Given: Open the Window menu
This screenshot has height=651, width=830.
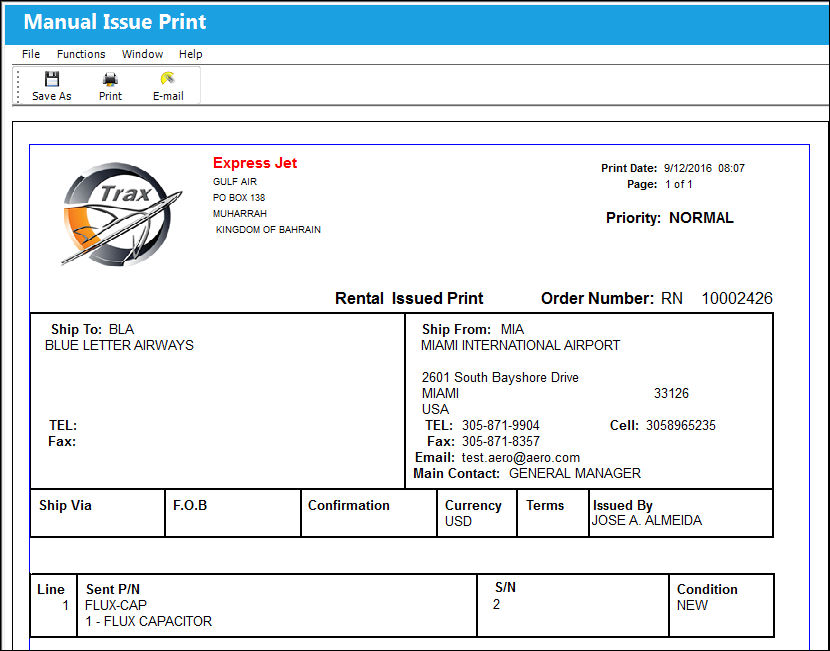Looking at the screenshot, I should [142, 54].
